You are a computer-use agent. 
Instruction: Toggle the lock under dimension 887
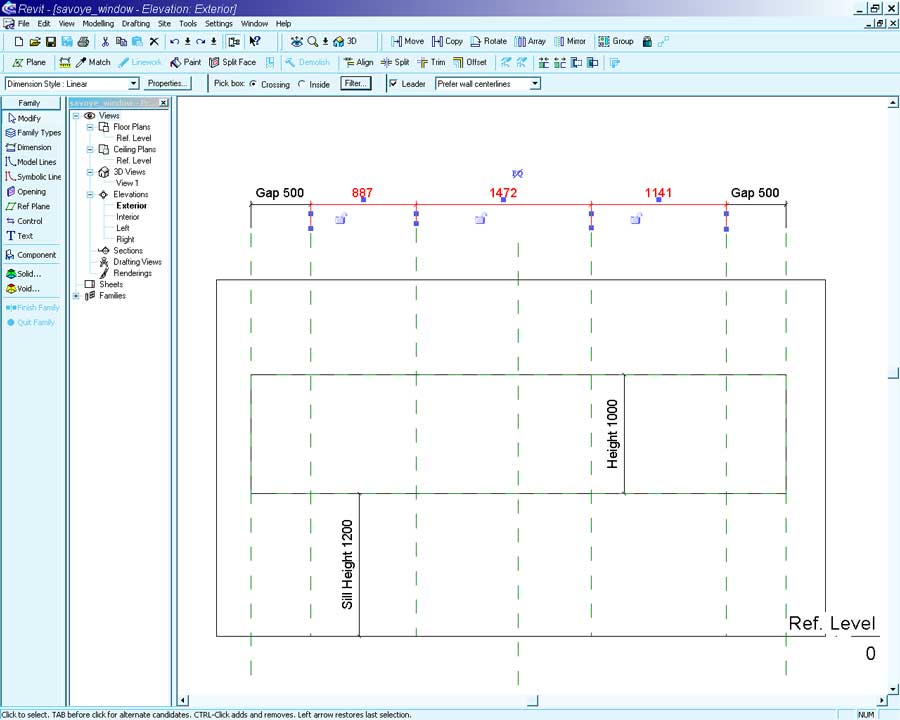[x=341, y=218]
